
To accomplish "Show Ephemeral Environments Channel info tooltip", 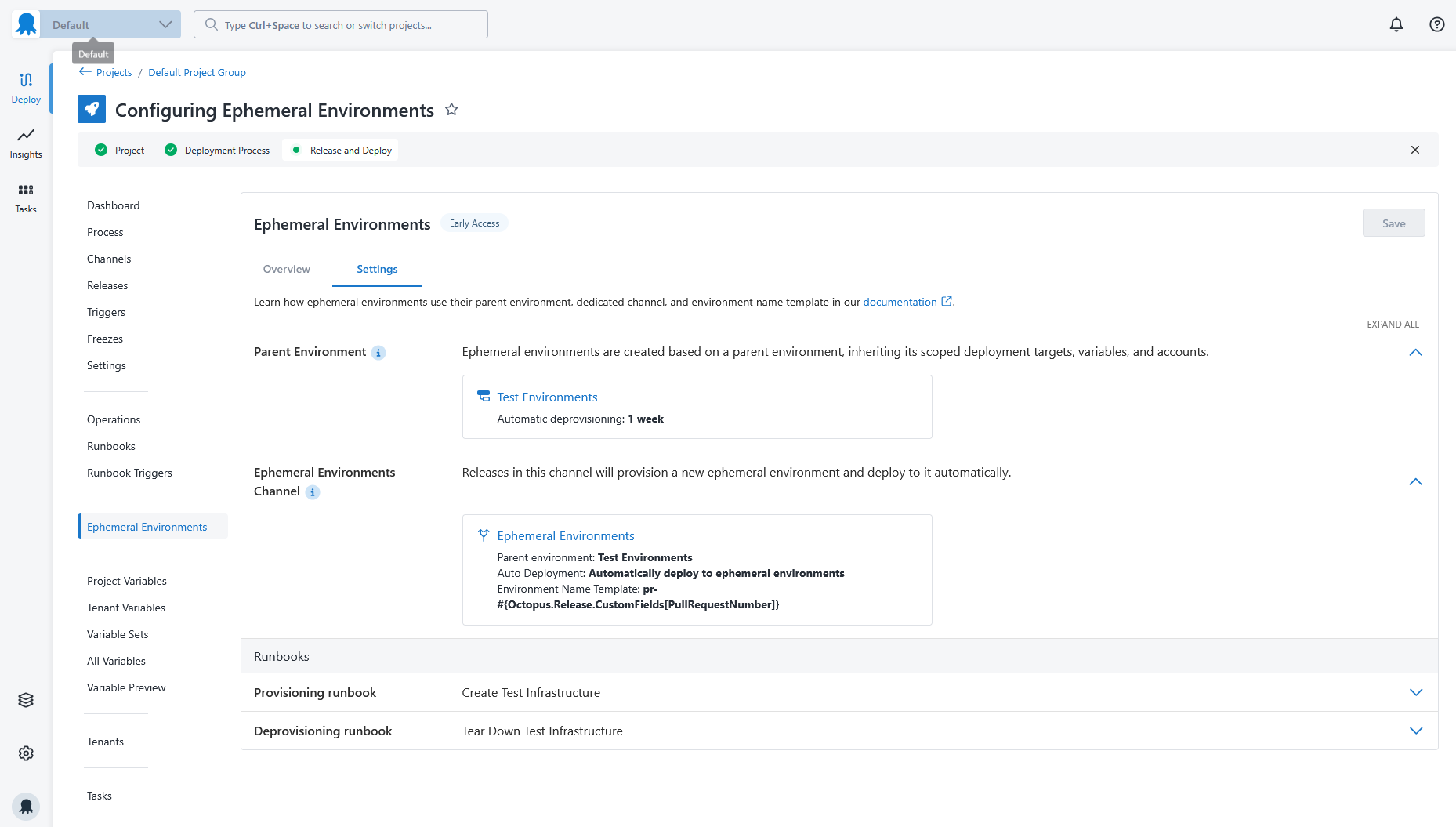I will tap(313, 492).
